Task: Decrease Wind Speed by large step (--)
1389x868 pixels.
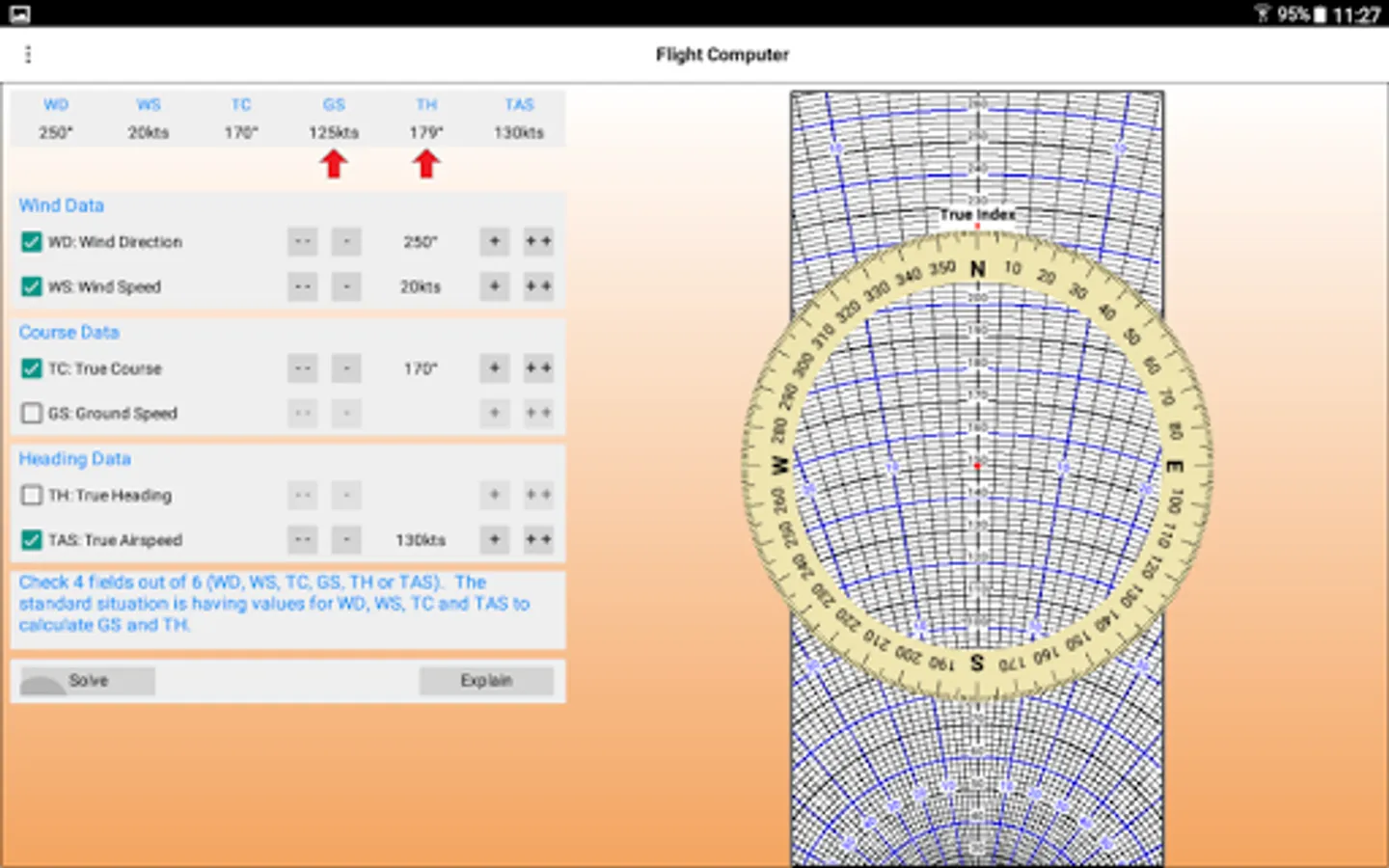Action: coord(303,286)
